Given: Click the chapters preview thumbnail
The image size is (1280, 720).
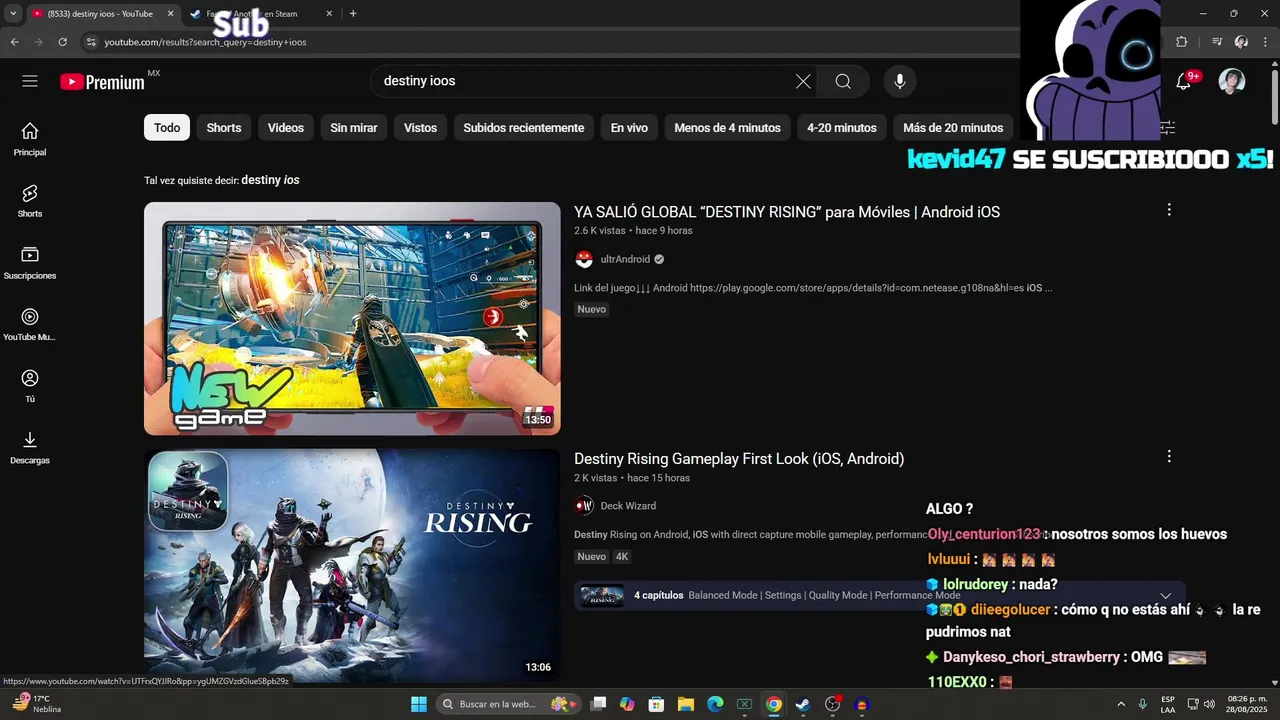Looking at the screenshot, I should 602,596.
